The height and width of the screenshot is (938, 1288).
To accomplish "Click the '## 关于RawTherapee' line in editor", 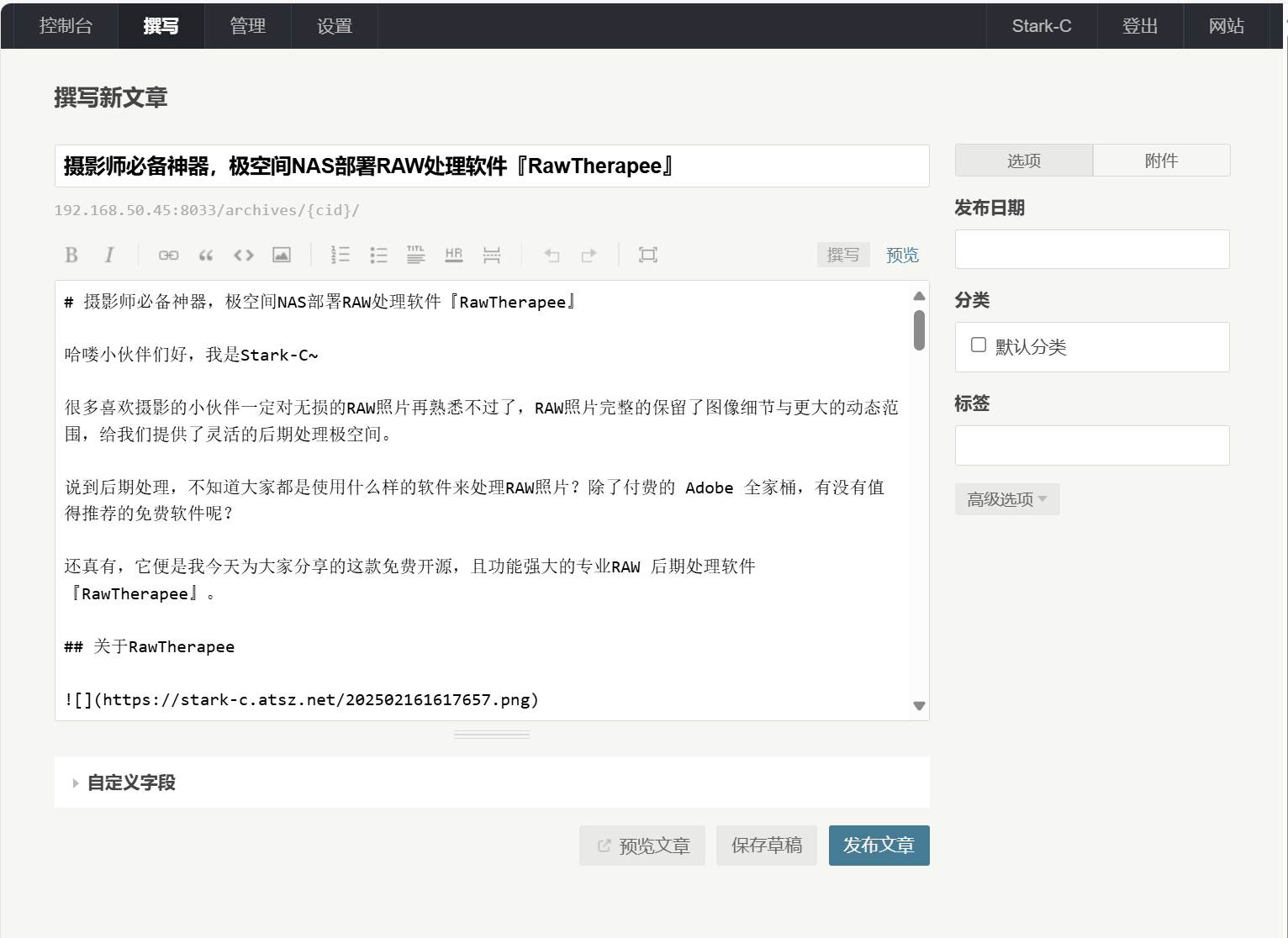I will [x=150, y=646].
